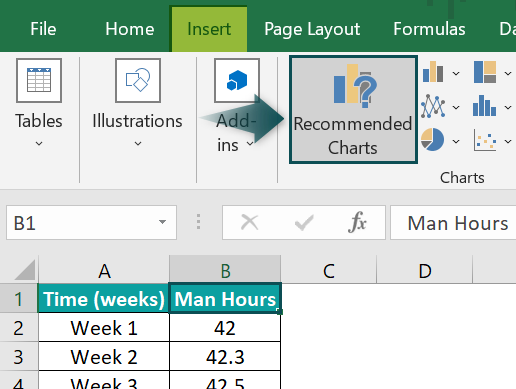
Task: Insert a scatter or bubble chart
Action: point(485,140)
